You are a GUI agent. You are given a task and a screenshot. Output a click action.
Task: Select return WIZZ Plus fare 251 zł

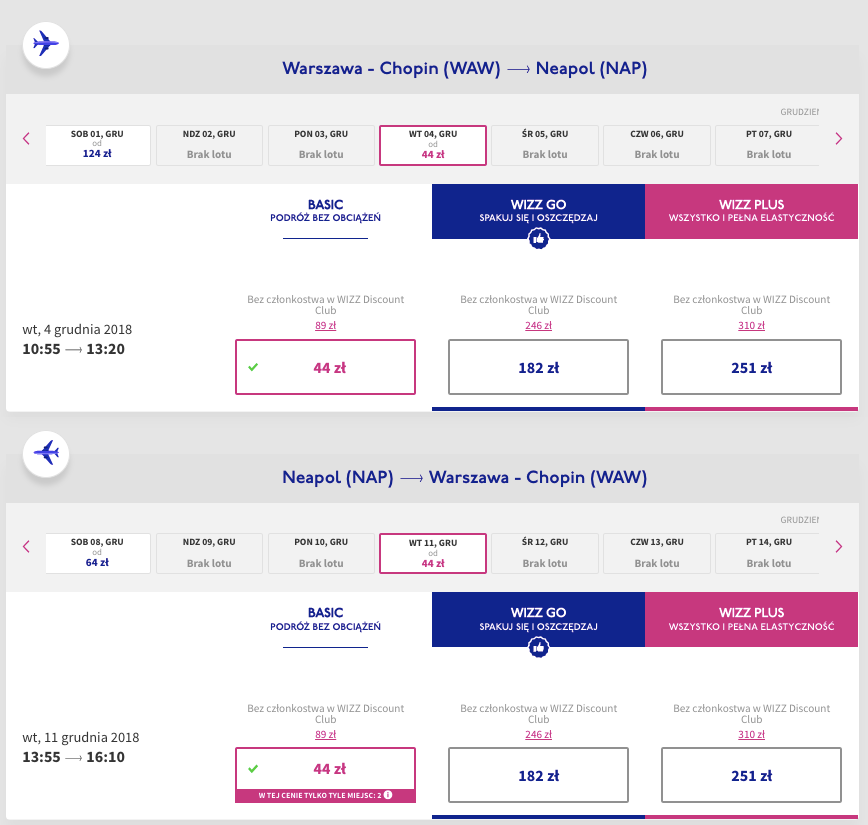click(x=751, y=775)
